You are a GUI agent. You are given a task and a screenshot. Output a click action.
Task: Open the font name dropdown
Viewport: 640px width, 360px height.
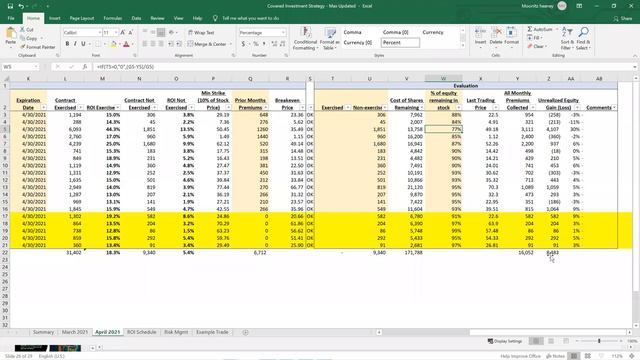(x=99, y=33)
